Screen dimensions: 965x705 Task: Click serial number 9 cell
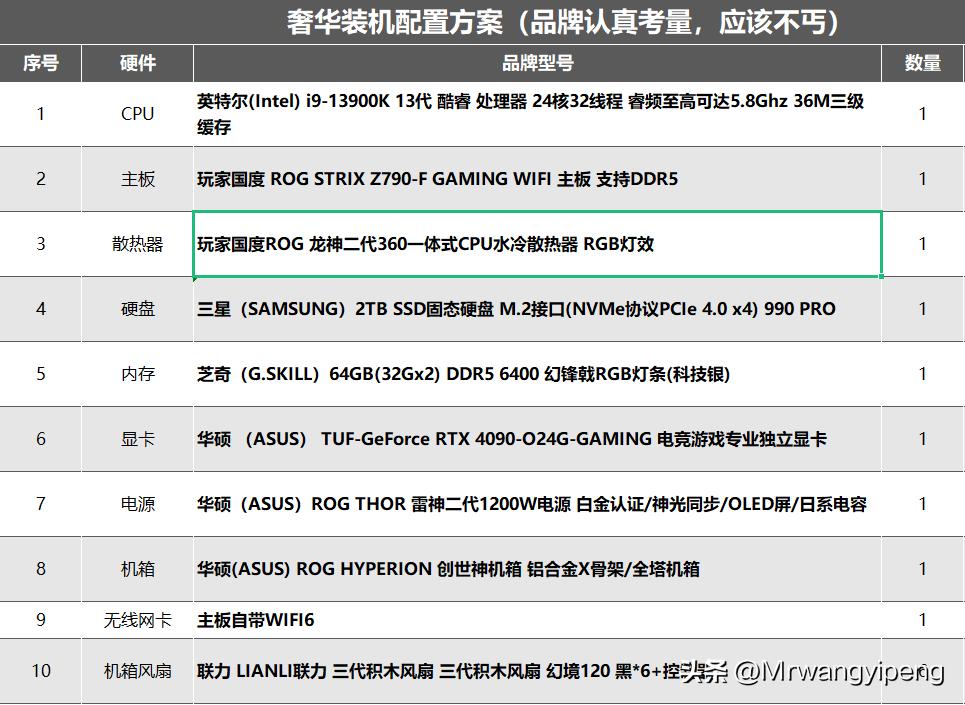pyautogui.click(x=41, y=620)
